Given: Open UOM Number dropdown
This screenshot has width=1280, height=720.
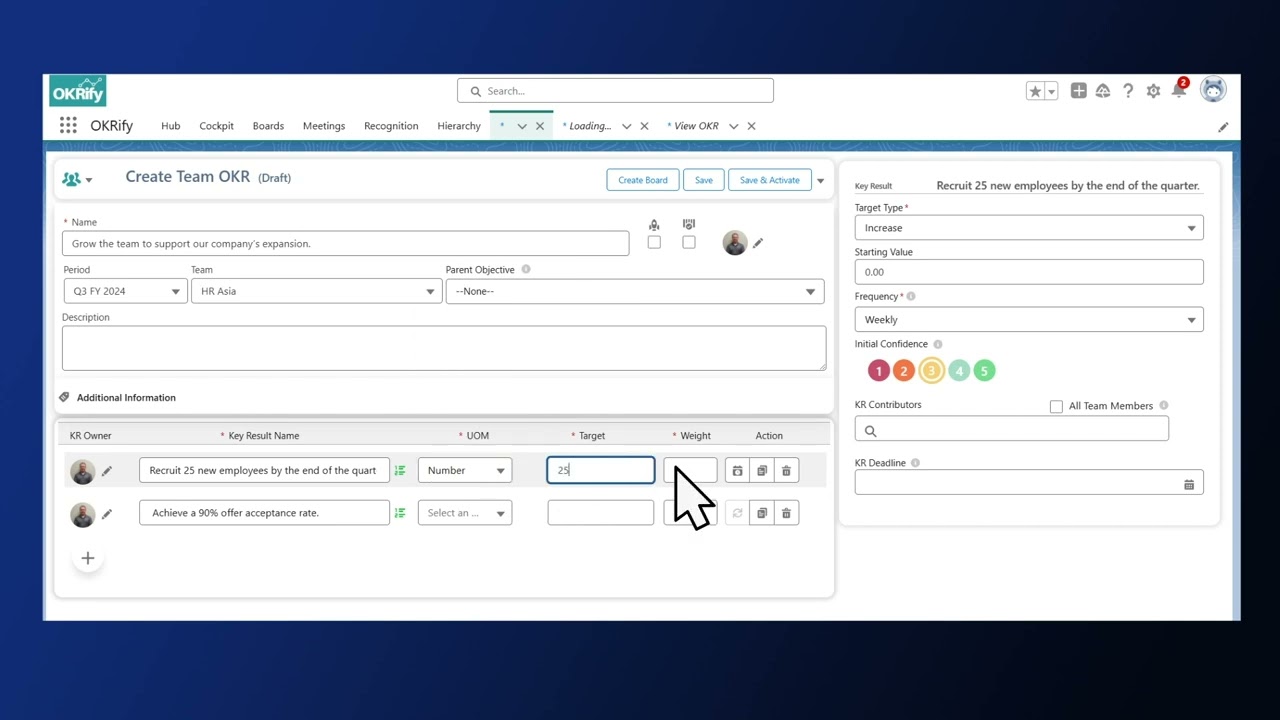Looking at the screenshot, I should [465, 470].
